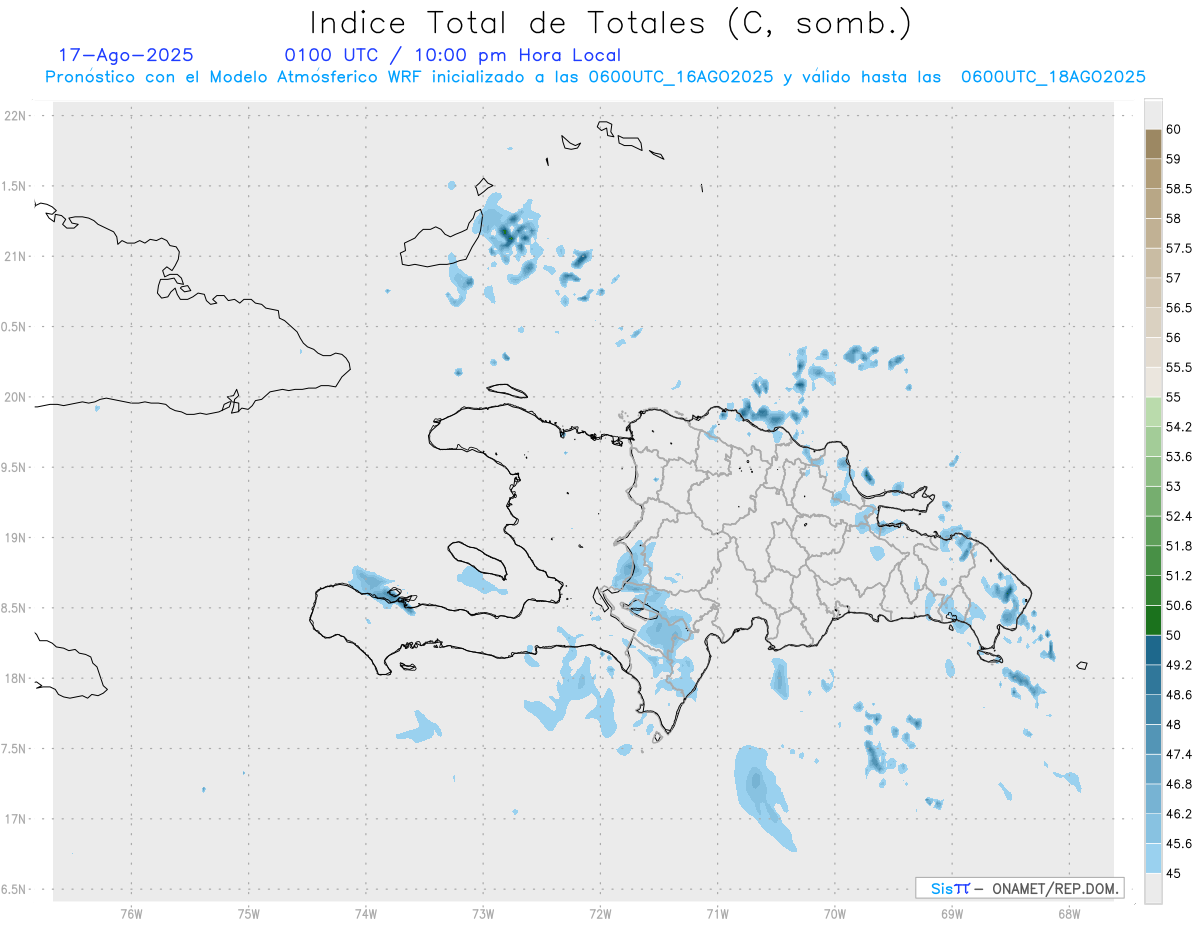Click the longitude label '73W'

coord(483,914)
